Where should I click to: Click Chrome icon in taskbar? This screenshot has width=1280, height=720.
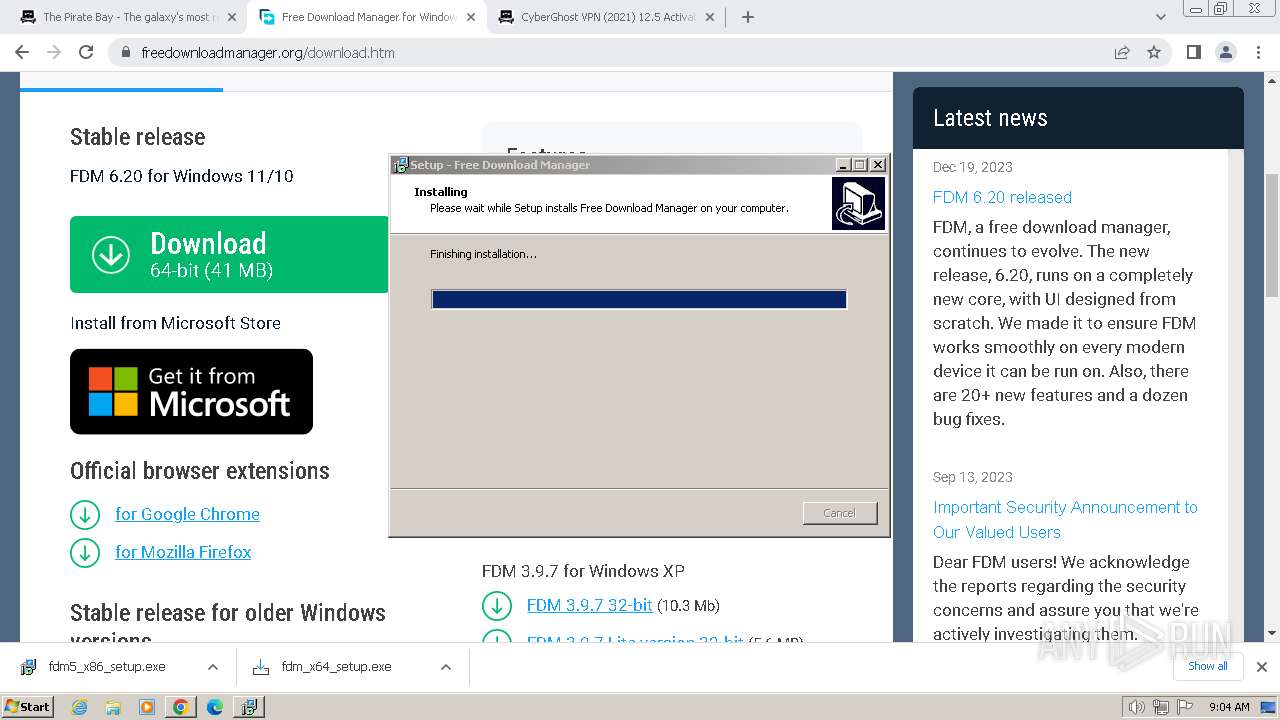[180, 707]
